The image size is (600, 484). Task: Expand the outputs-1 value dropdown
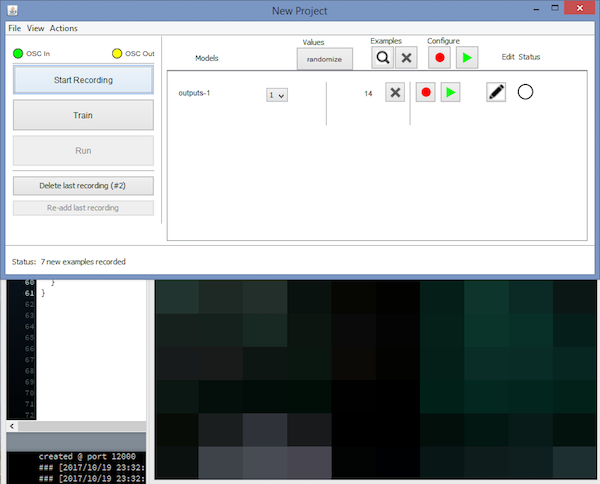[x=276, y=95]
